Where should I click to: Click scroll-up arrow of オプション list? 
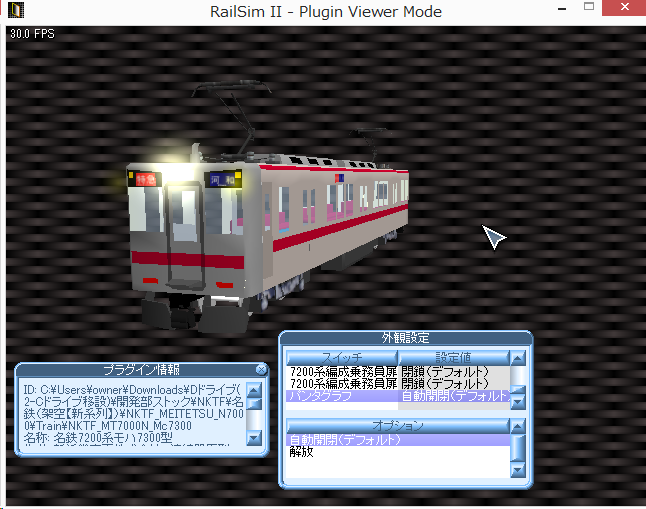(518, 426)
